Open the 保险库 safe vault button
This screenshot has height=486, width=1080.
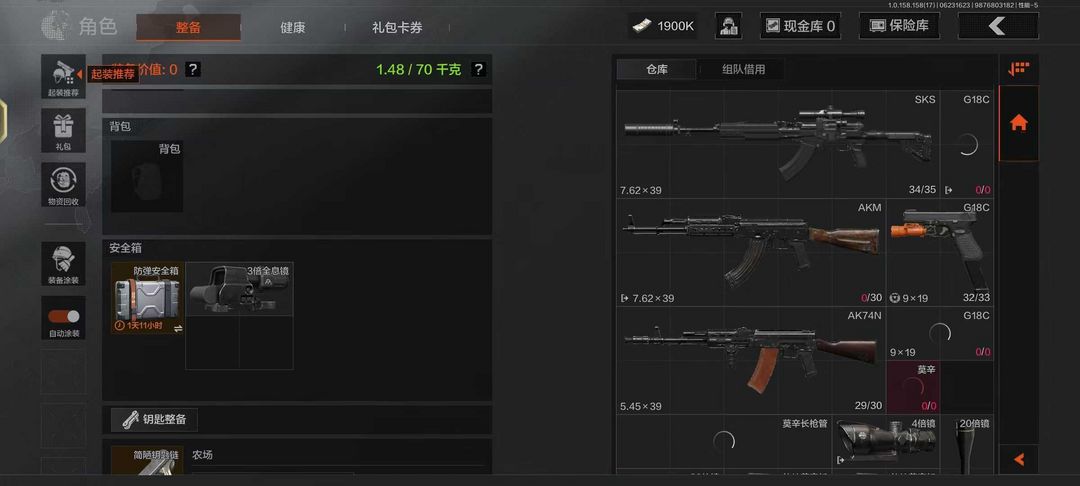point(900,26)
